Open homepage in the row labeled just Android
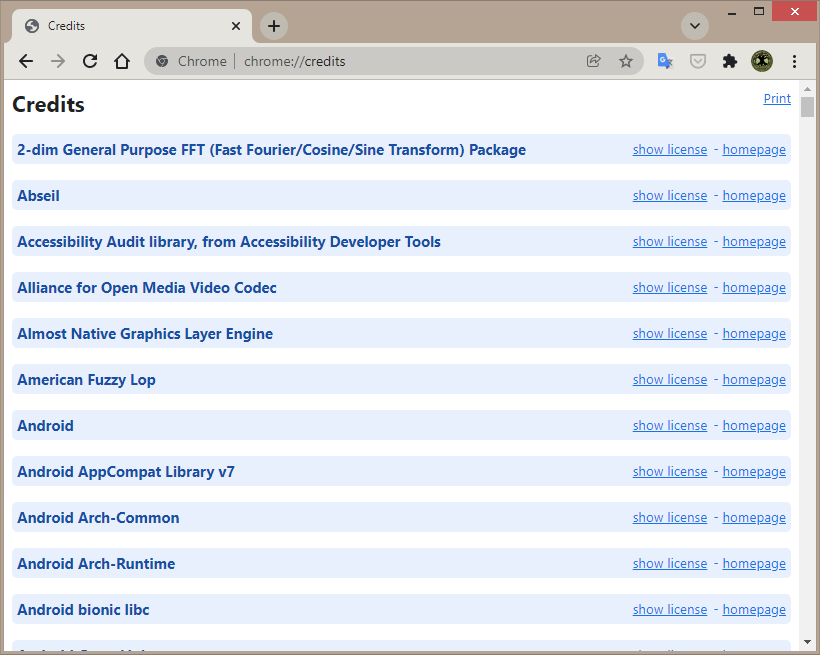 754,426
